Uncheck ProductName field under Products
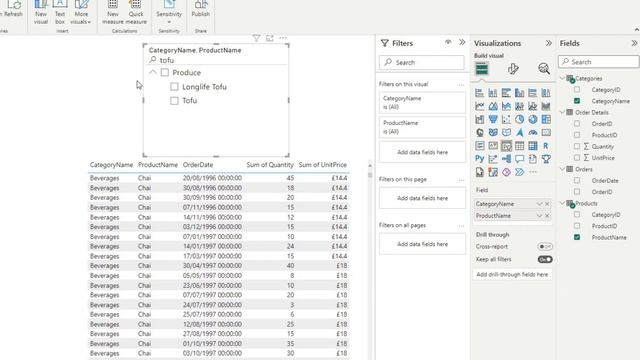 point(577,237)
